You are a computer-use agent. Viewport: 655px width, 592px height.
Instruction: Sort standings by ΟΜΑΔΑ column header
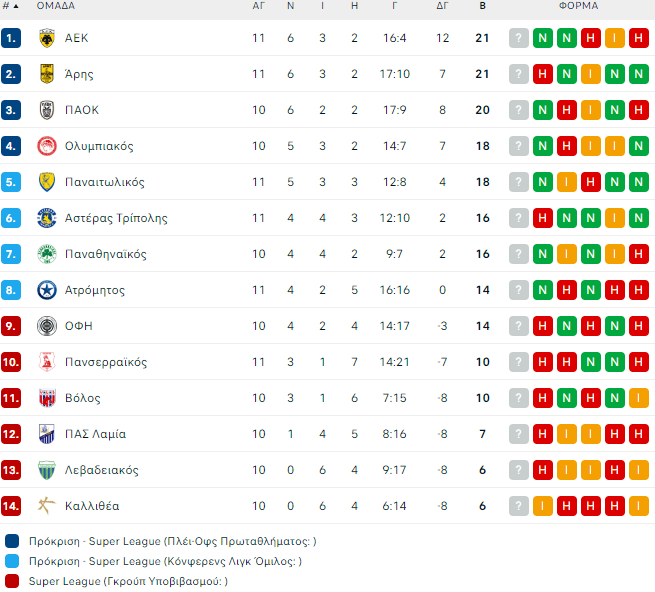[x=56, y=6]
